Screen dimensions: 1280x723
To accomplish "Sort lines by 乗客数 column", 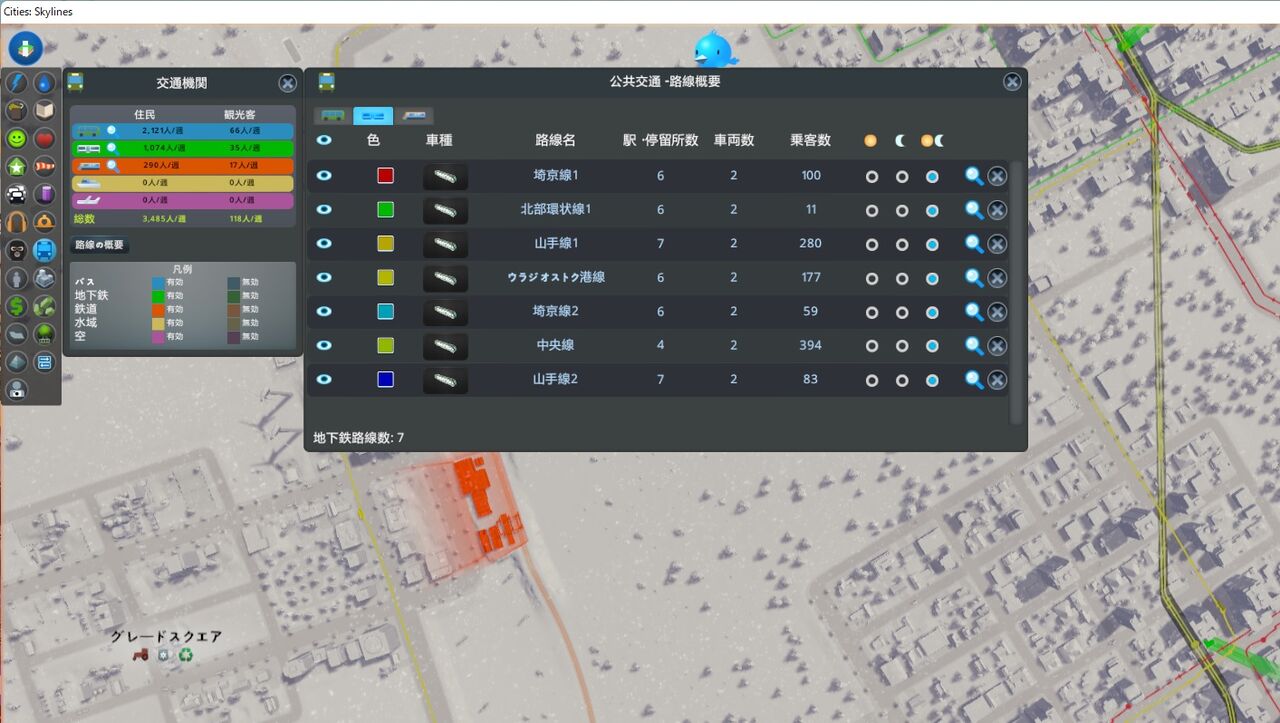I will coord(810,141).
